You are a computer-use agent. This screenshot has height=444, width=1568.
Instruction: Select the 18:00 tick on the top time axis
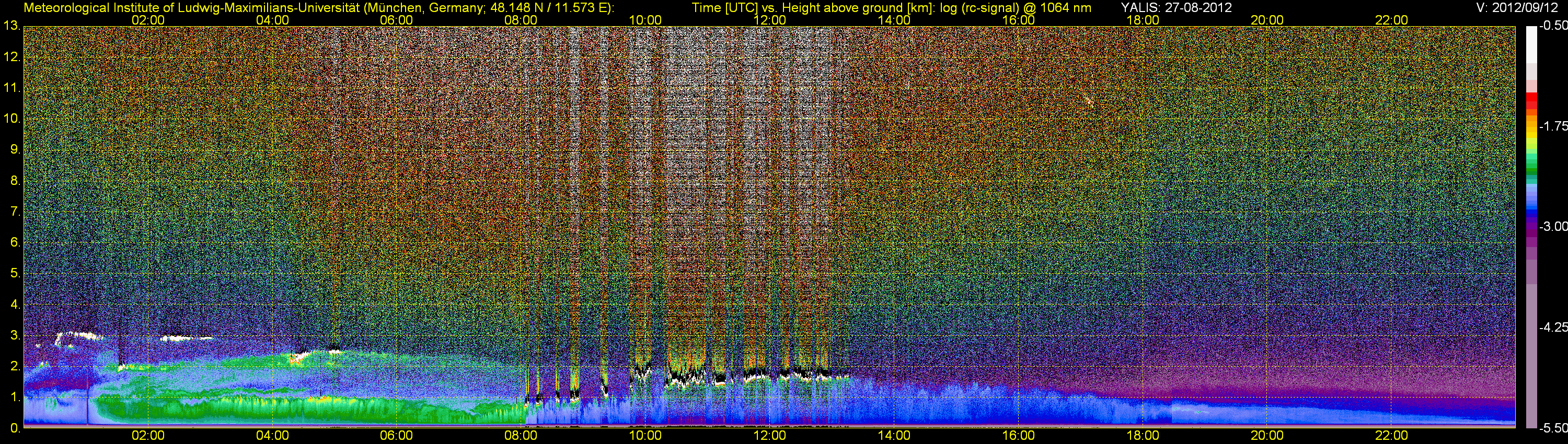[1143, 20]
